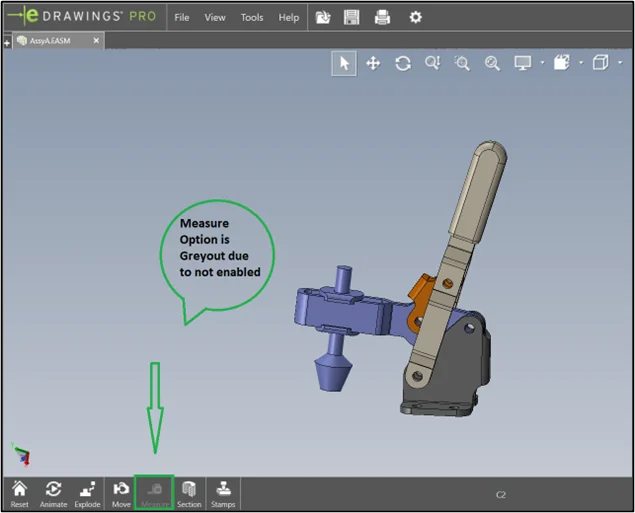This screenshot has height=513, width=635.
Task: Click the Reset home button
Action: tap(19, 494)
